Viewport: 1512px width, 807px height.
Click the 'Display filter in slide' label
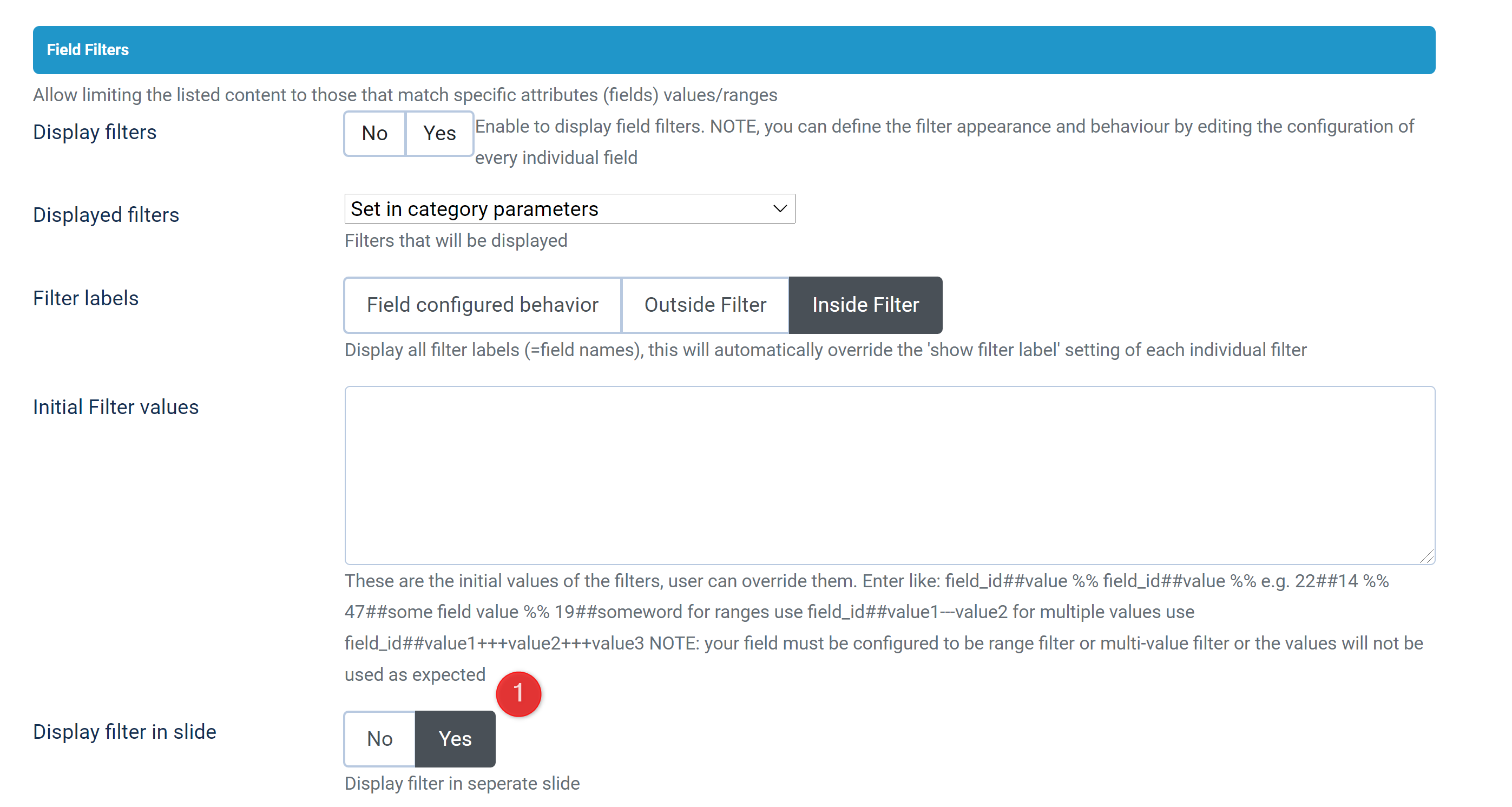coord(125,732)
